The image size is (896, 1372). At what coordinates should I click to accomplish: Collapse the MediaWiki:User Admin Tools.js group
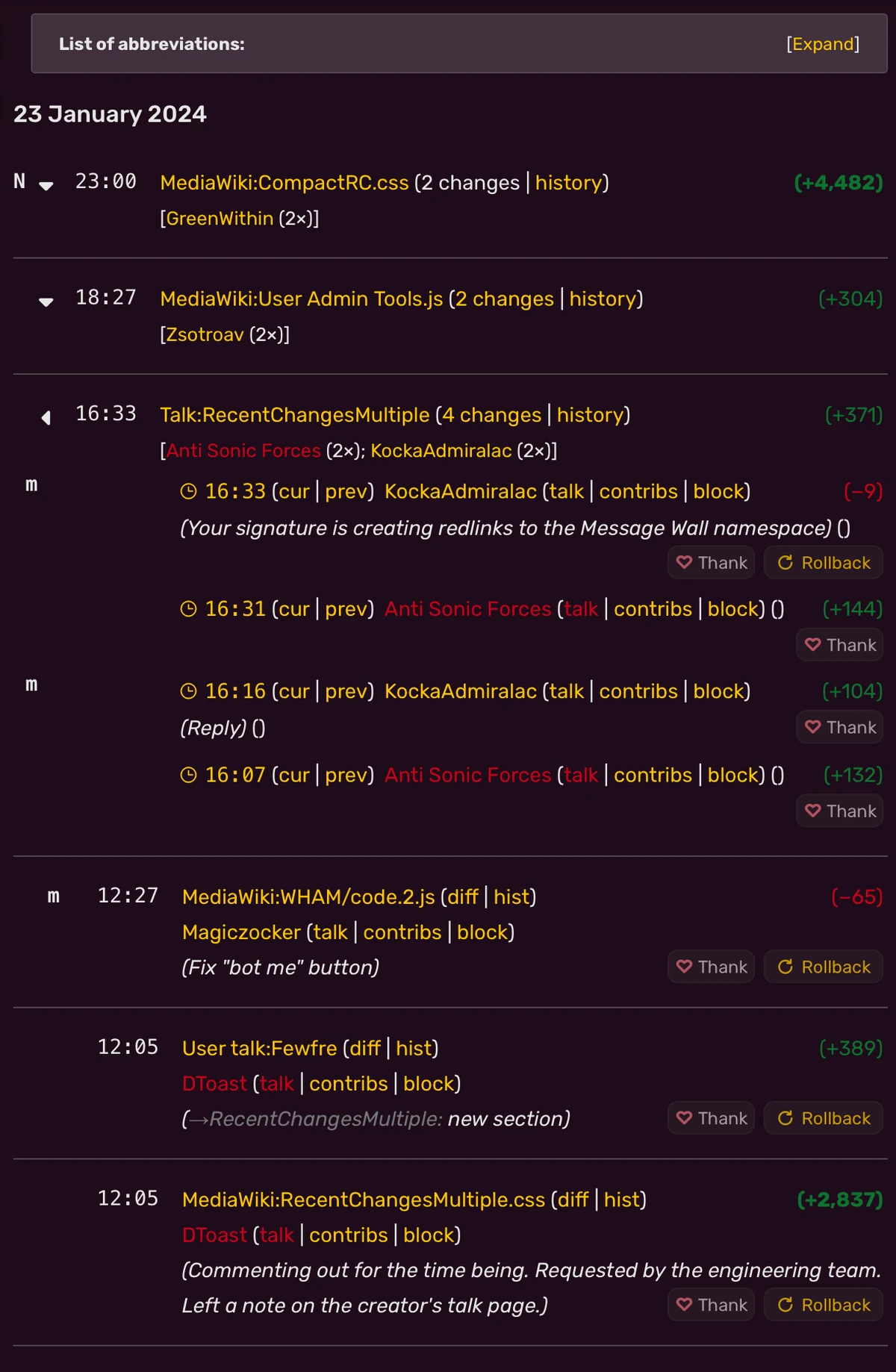click(46, 301)
